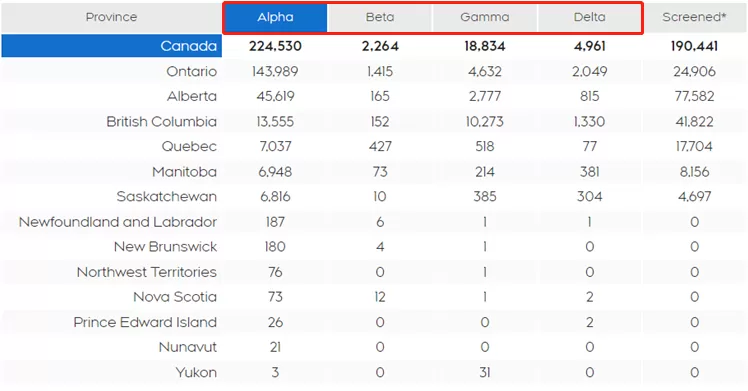Click Newfoundland and Labrador row label
Image resolution: width=748 pixels, height=391 pixels.
(118, 222)
